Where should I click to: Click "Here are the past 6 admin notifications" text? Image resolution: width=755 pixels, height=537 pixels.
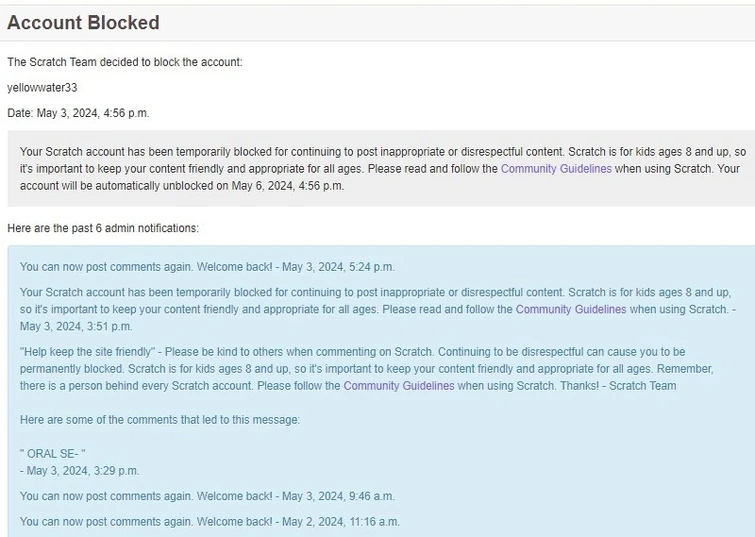pos(103,228)
